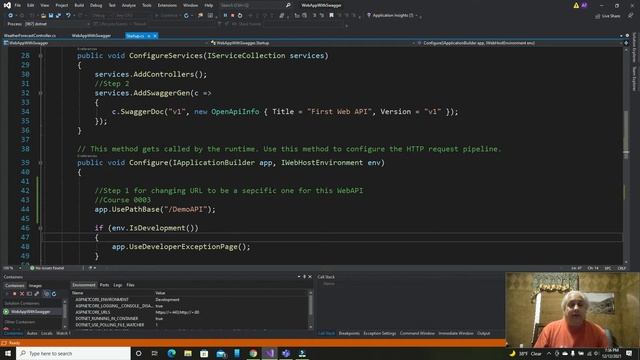This screenshot has width=640, height=360.
Task: Click the user account avatar
Action: point(584,5)
